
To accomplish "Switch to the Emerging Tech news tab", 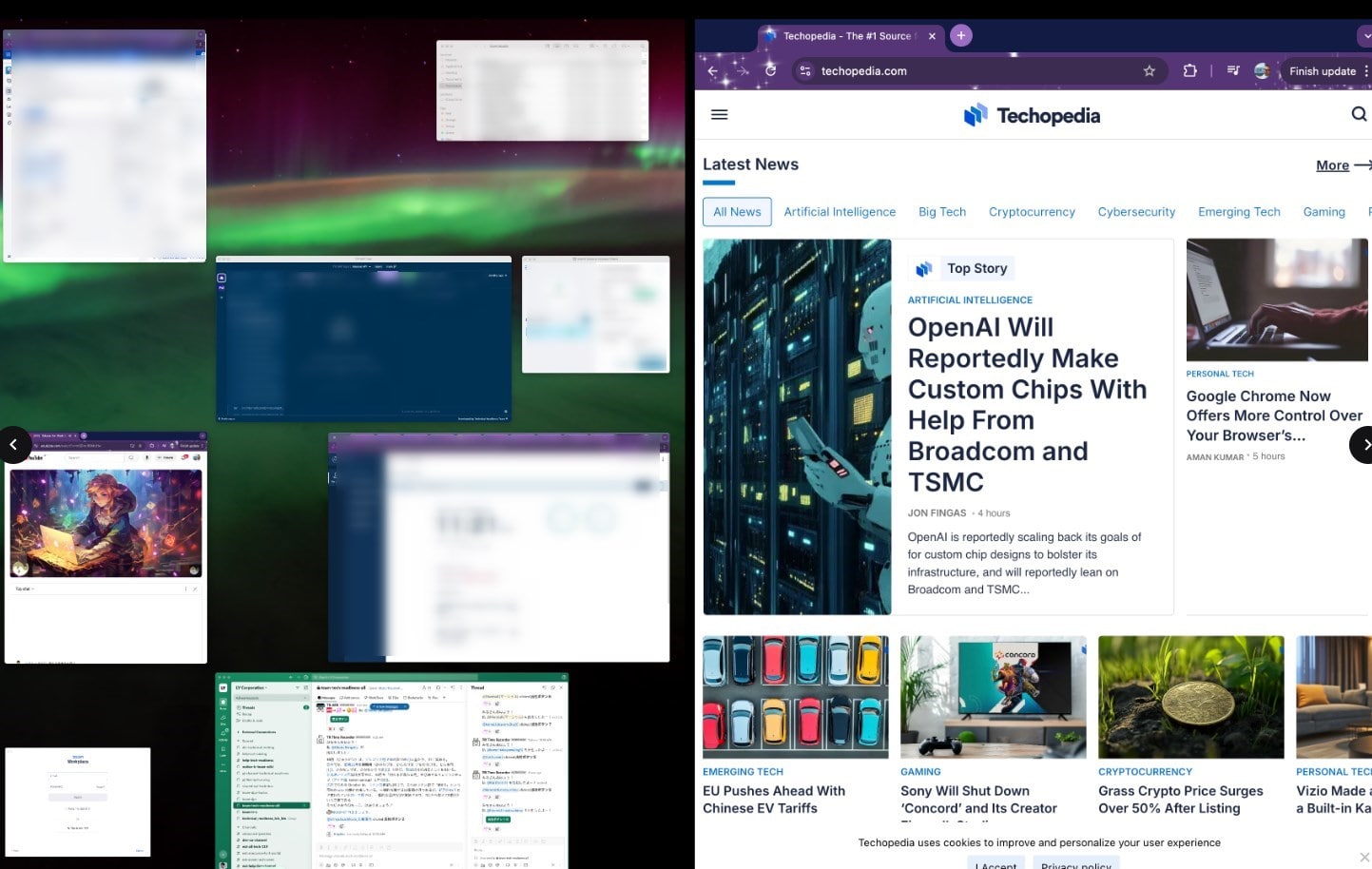I will pyautogui.click(x=1239, y=212).
